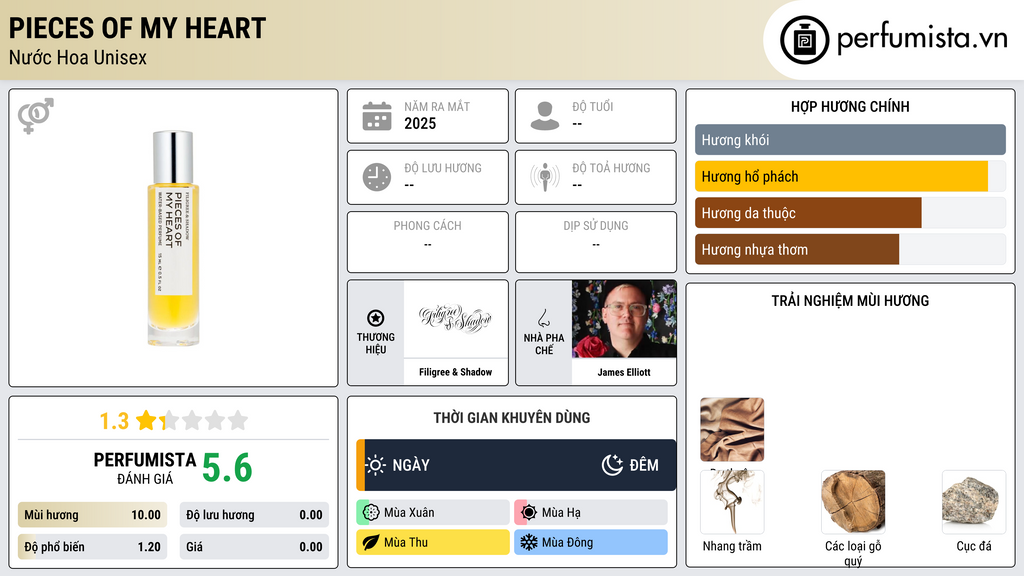Screen dimensions: 1024x576
Task: Select the Cục đá stone note image
Action: point(974,502)
